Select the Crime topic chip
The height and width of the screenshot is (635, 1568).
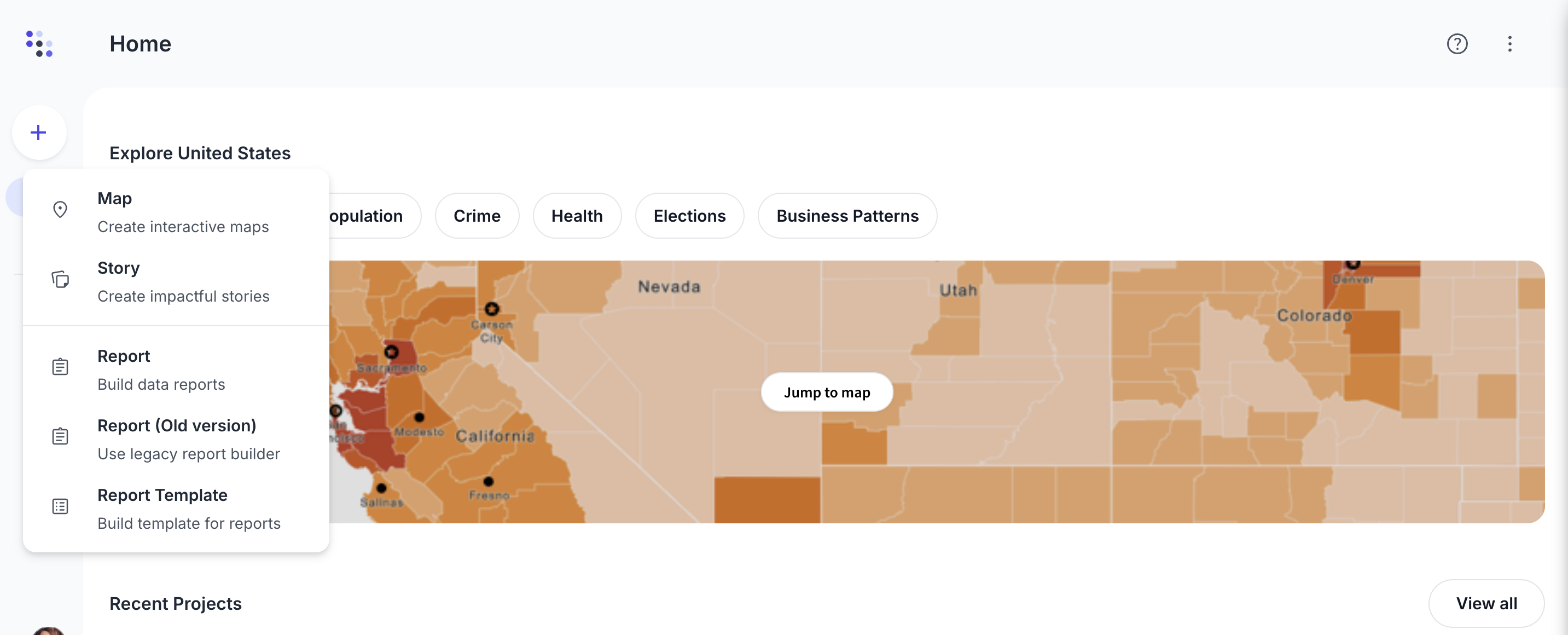click(x=477, y=216)
